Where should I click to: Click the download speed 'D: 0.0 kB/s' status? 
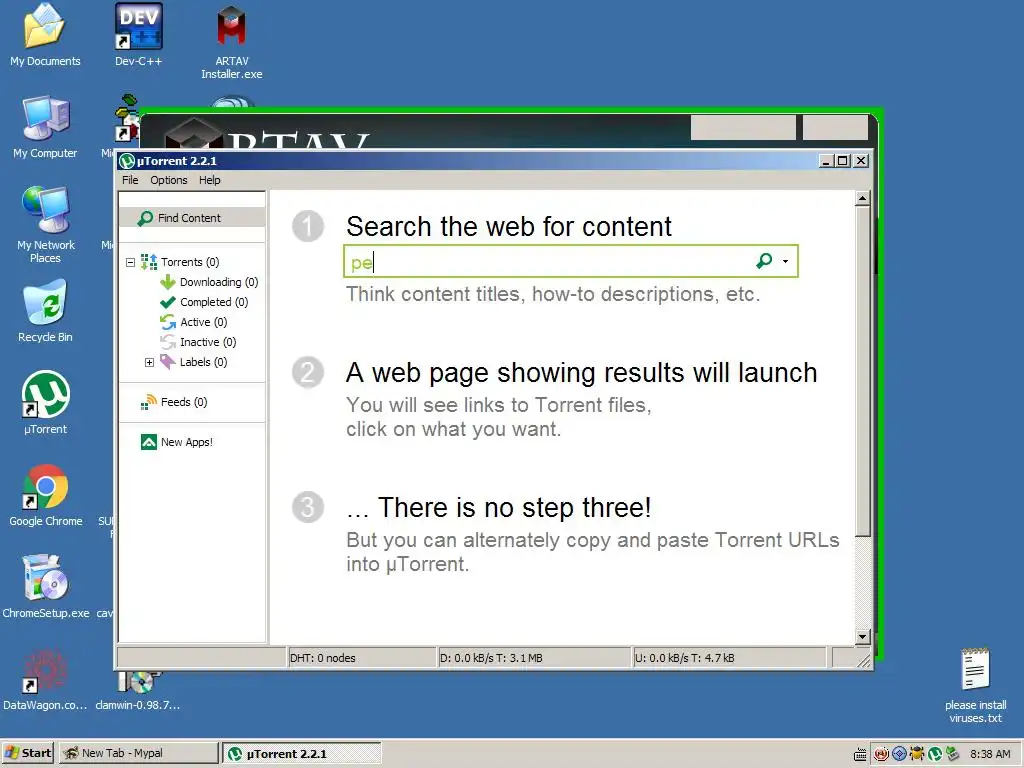coord(491,658)
